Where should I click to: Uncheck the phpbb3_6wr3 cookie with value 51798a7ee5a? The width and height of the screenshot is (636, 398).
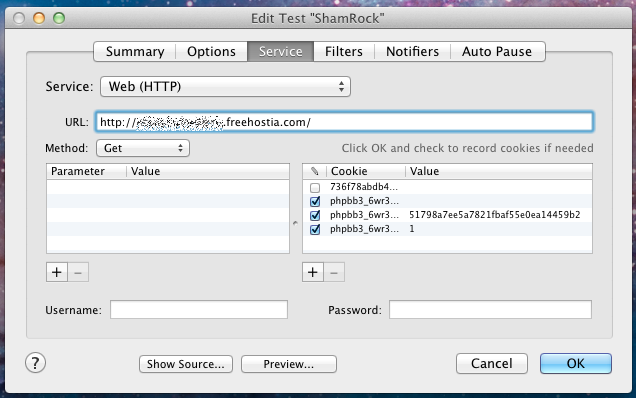point(315,215)
